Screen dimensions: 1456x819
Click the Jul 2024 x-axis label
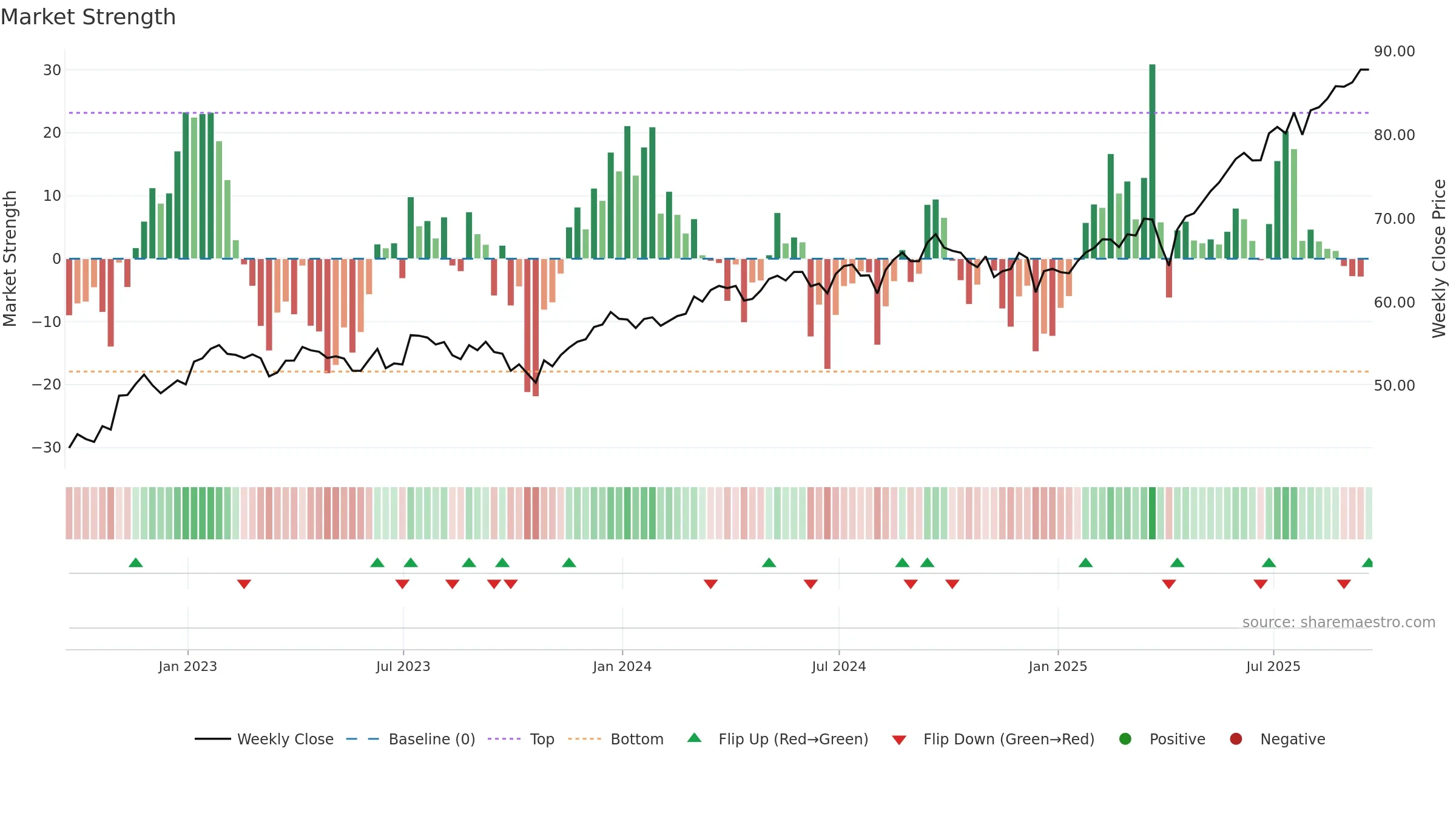coord(838,666)
